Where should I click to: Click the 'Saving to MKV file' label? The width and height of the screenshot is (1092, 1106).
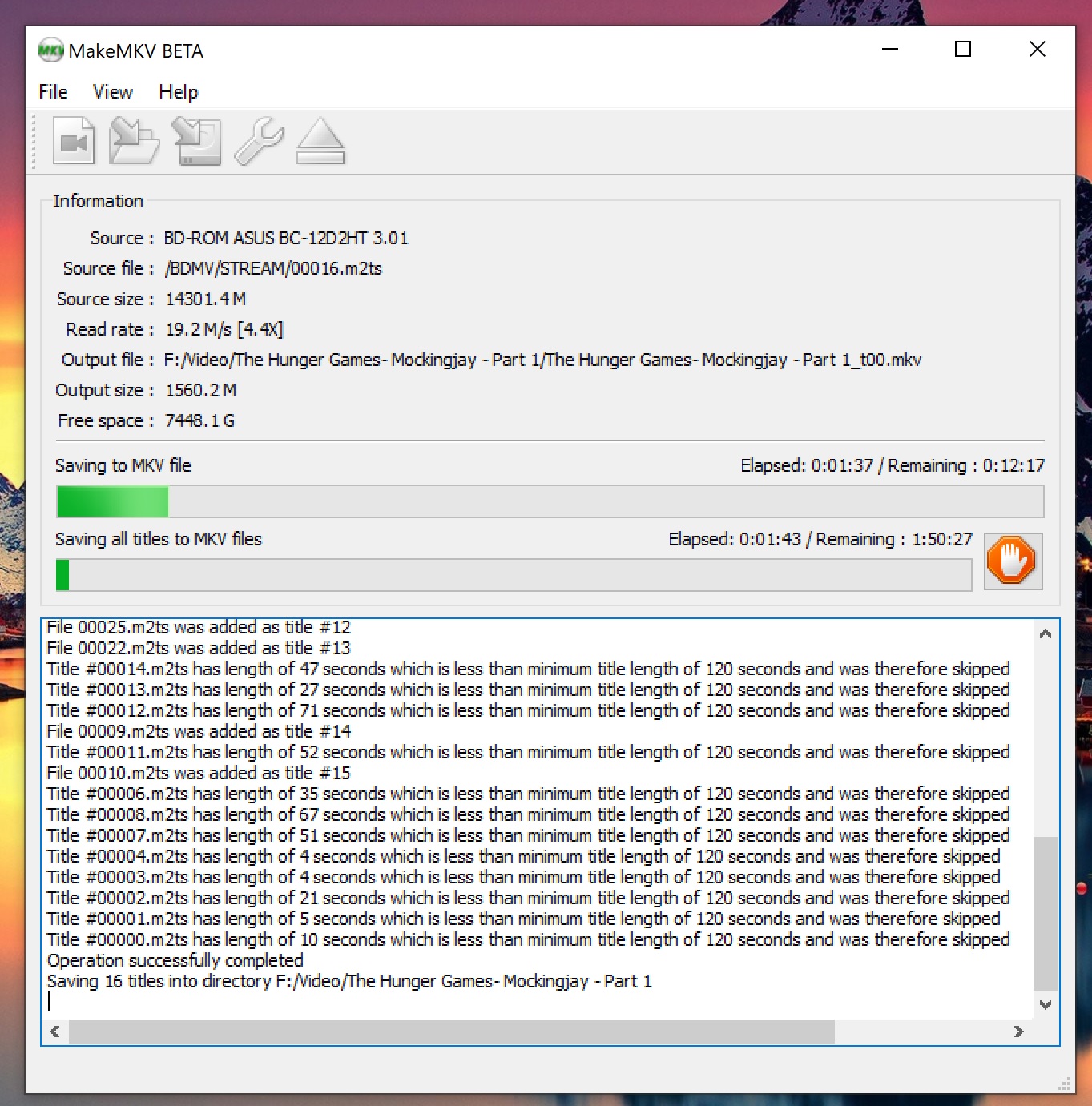click(123, 465)
